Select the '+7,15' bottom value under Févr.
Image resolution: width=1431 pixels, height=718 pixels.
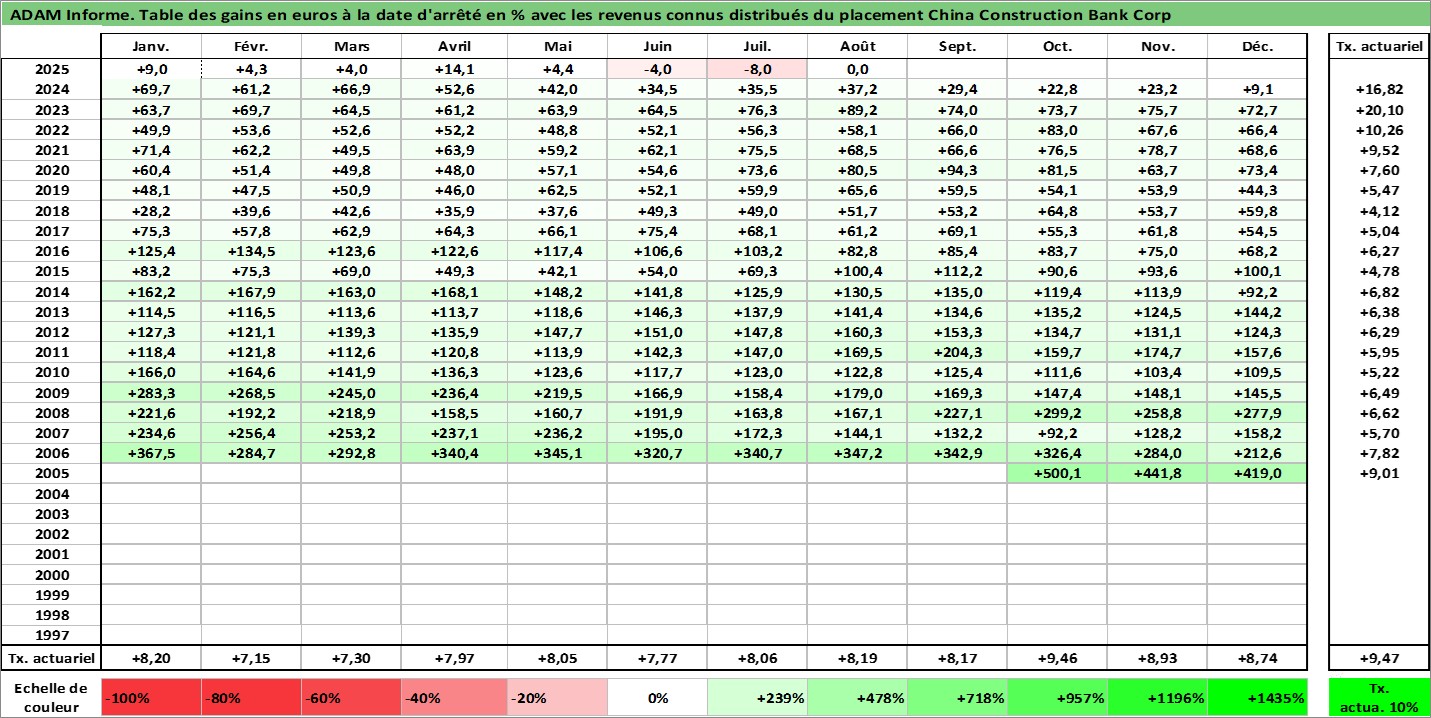[x=252, y=659]
